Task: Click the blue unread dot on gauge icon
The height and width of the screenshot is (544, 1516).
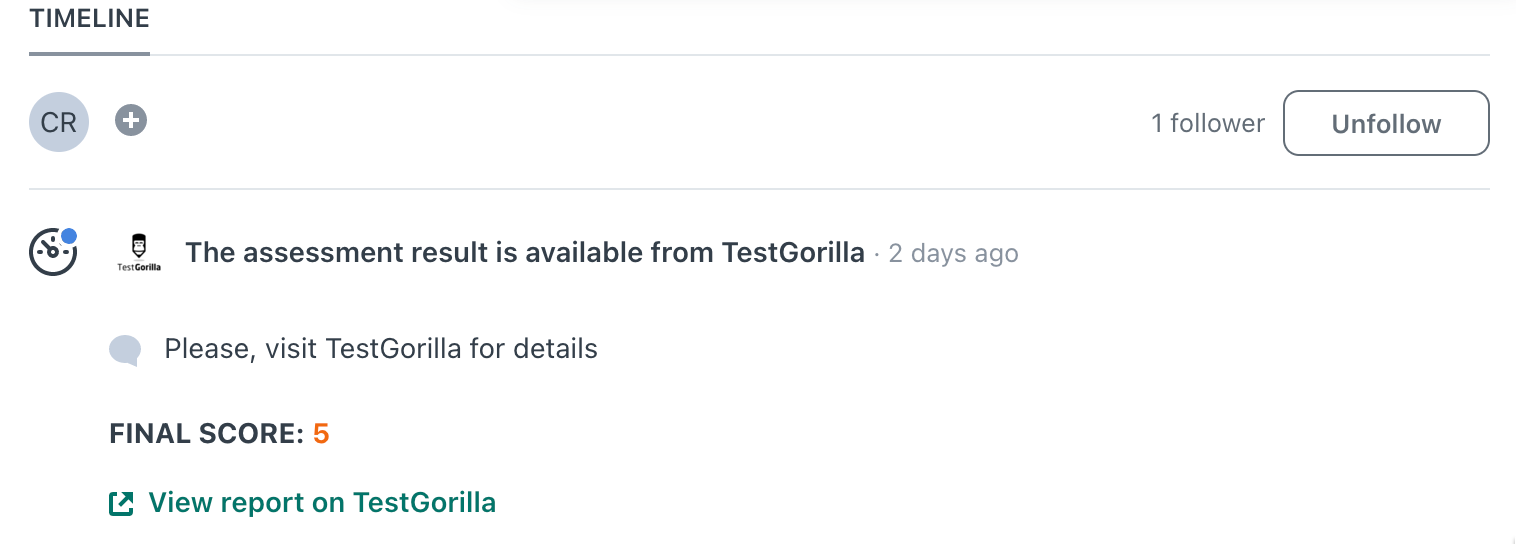Action: (x=68, y=236)
